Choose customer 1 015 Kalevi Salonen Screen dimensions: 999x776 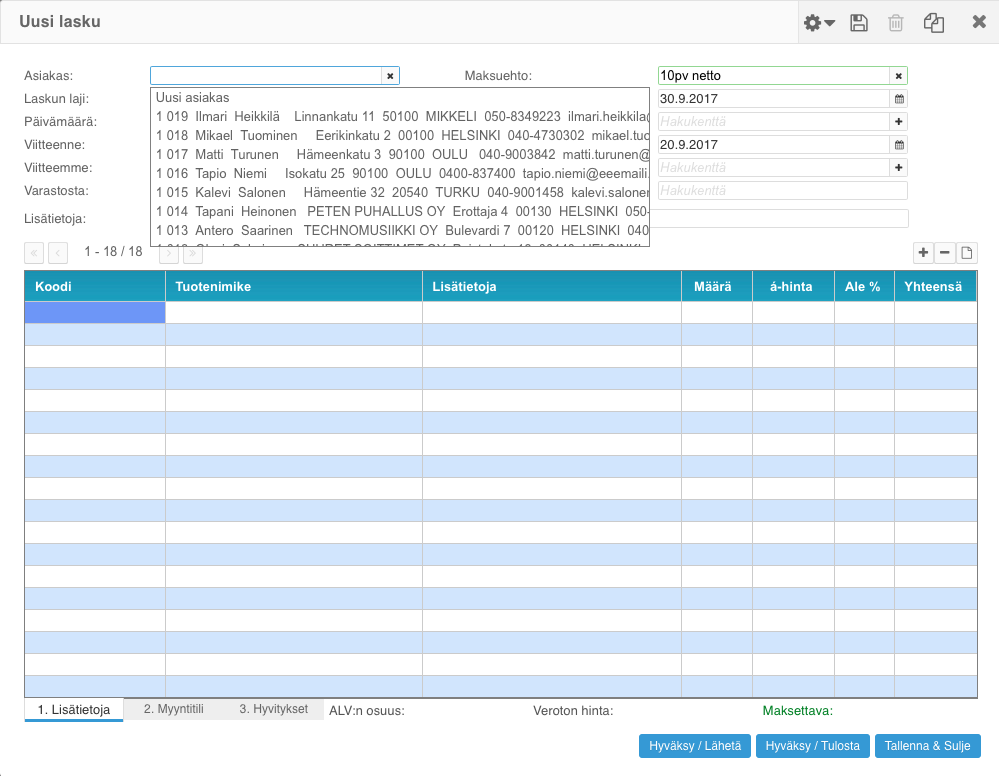399,192
